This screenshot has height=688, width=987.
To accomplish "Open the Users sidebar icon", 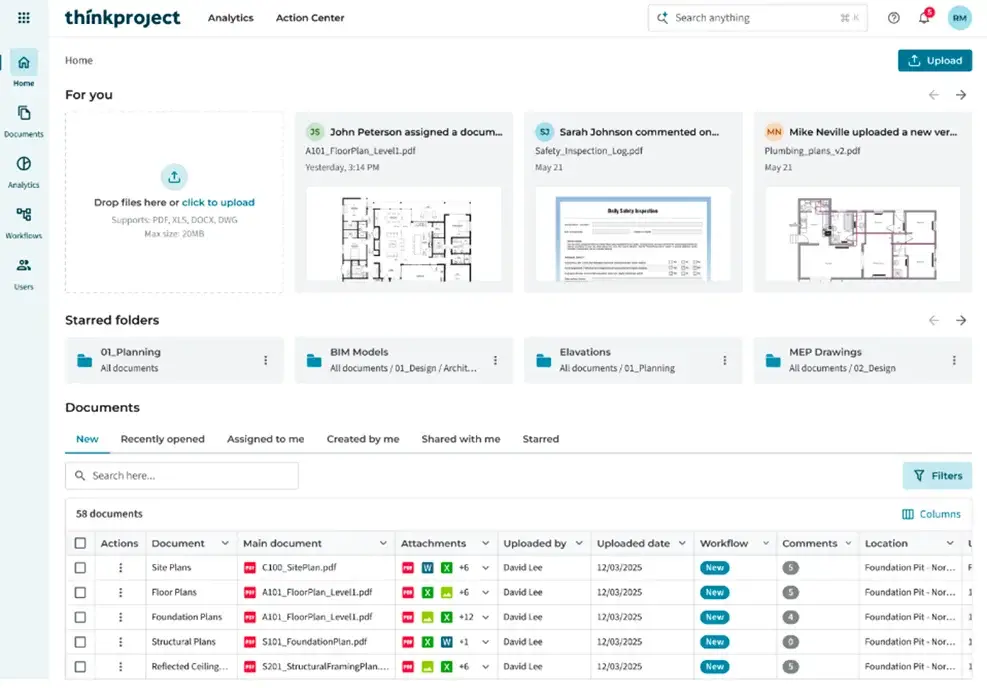I will point(24,274).
